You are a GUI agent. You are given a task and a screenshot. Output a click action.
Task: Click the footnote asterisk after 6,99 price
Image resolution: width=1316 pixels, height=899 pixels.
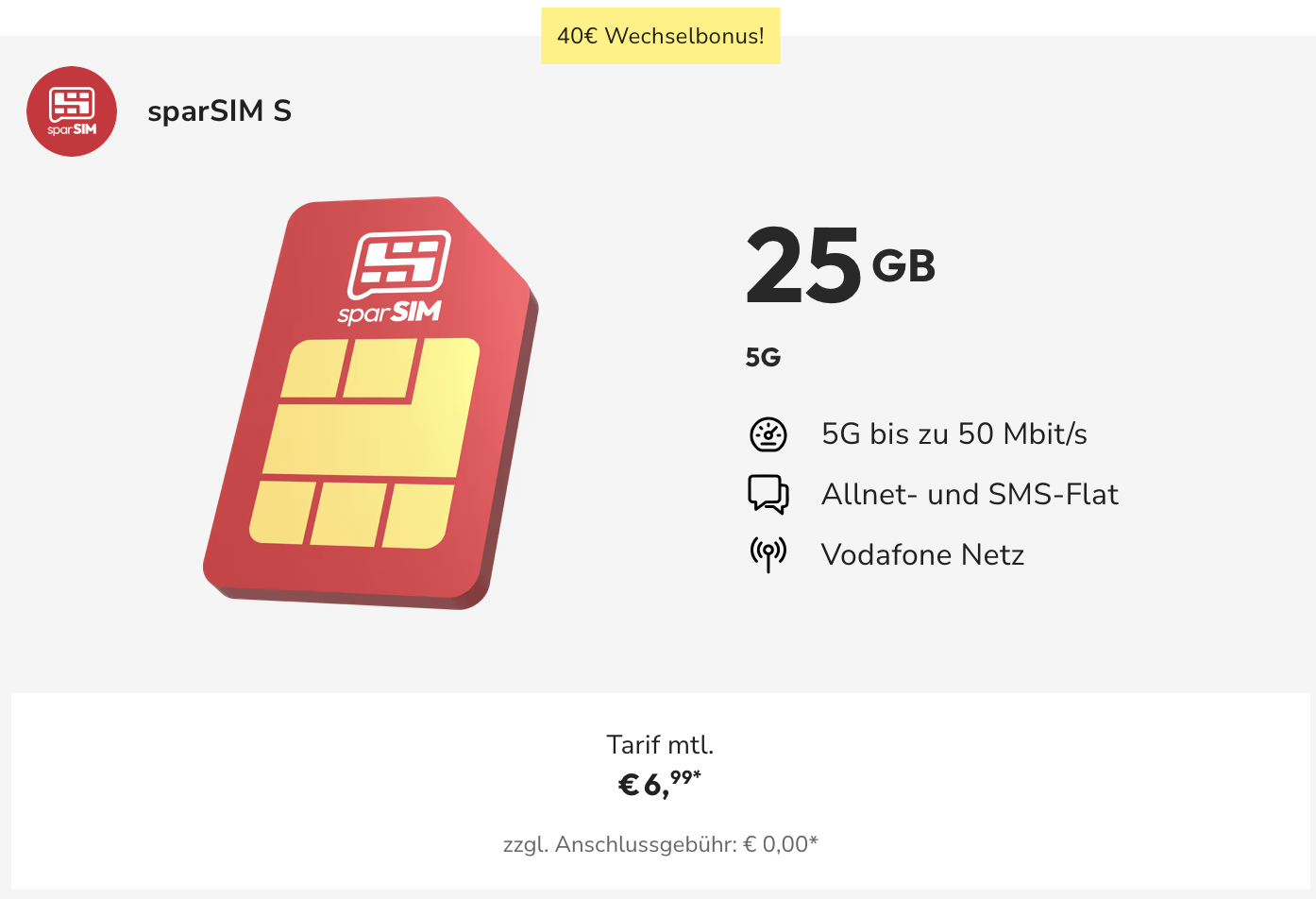698,774
